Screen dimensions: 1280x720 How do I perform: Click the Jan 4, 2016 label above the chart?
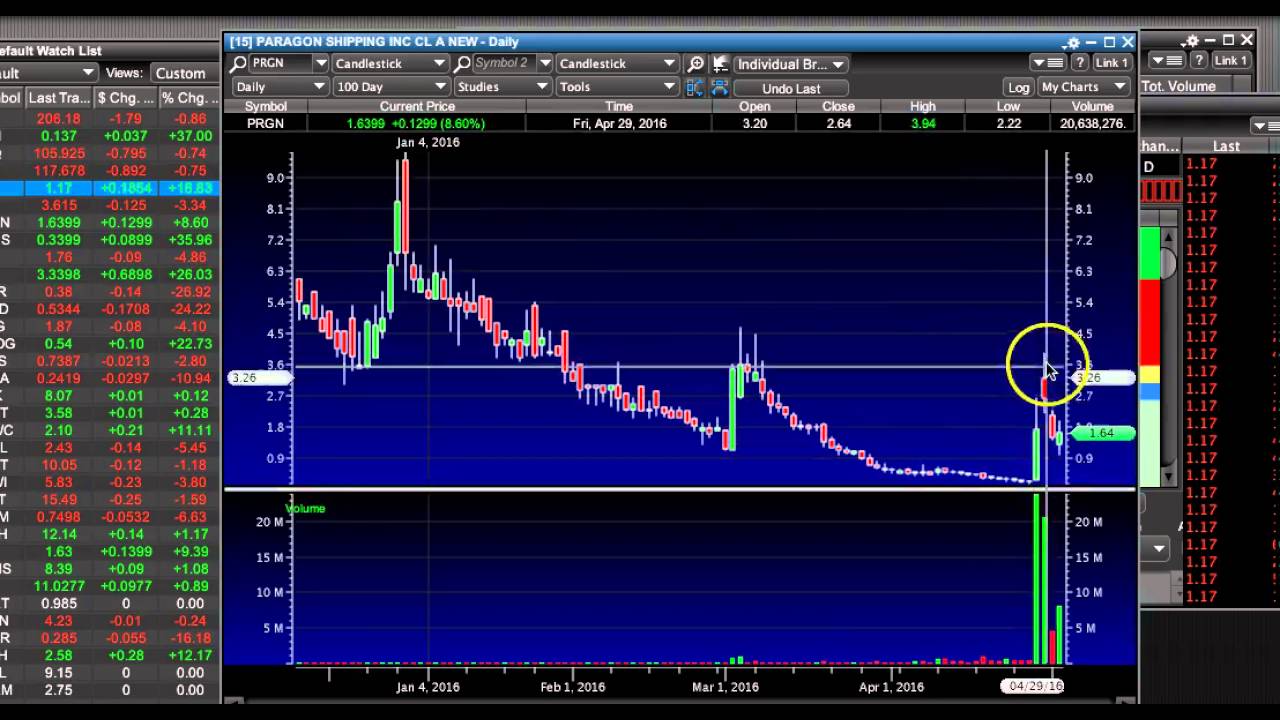(428, 143)
